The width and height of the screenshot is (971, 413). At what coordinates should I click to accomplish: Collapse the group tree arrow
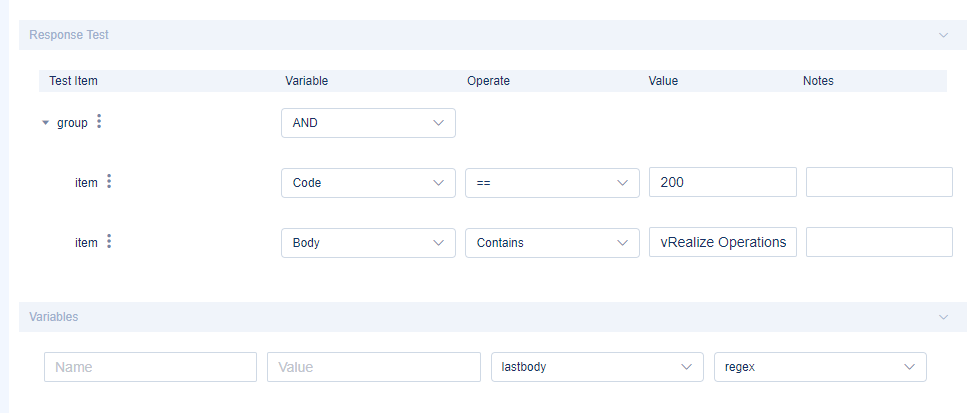45,123
